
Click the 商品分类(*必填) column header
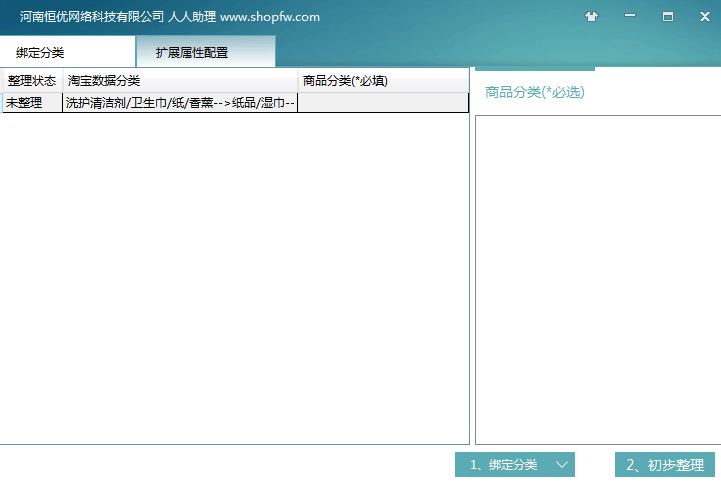pos(383,81)
